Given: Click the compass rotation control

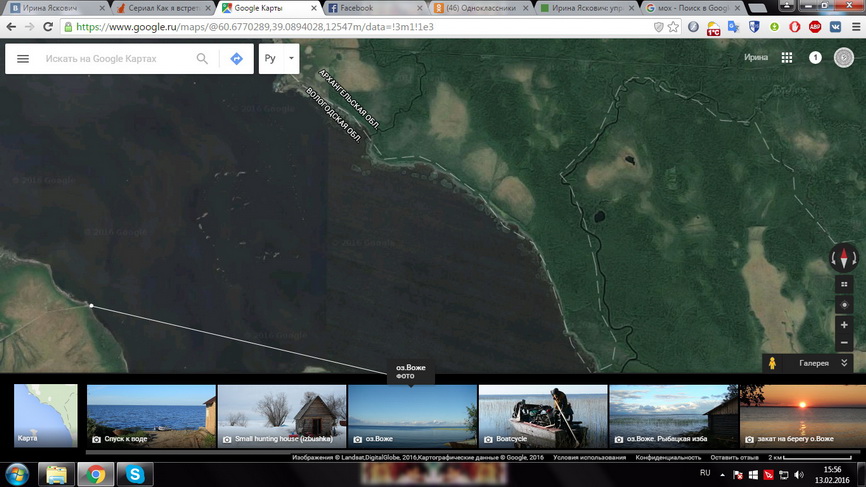Looking at the screenshot, I should pyautogui.click(x=843, y=258).
